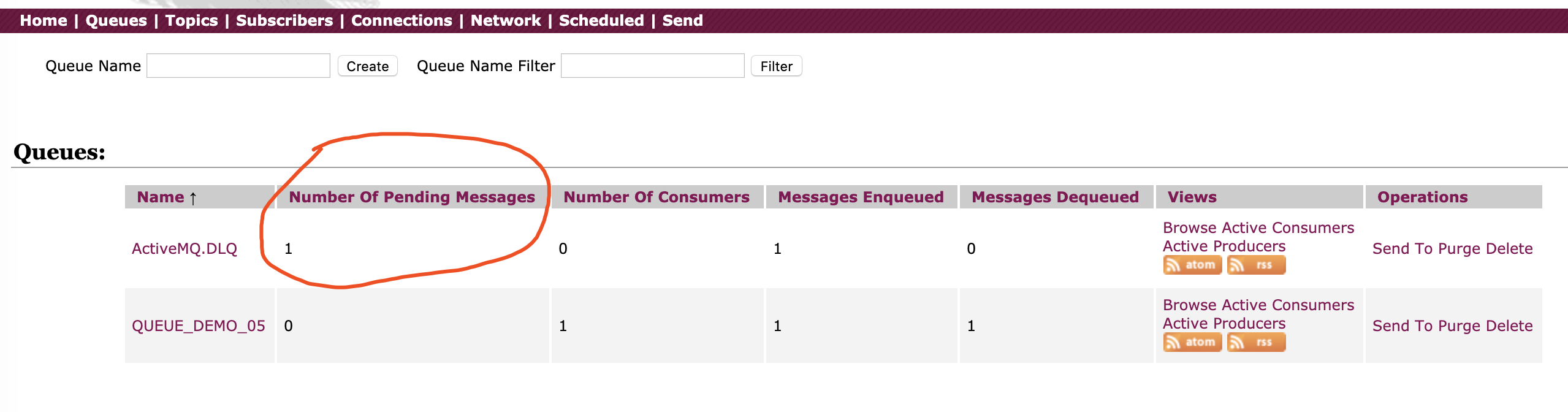This screenshot has width=1568, height=412.
Task: Open rss feed for QUEUE_DEMO_05
Action: click(x=1256, y=342)
